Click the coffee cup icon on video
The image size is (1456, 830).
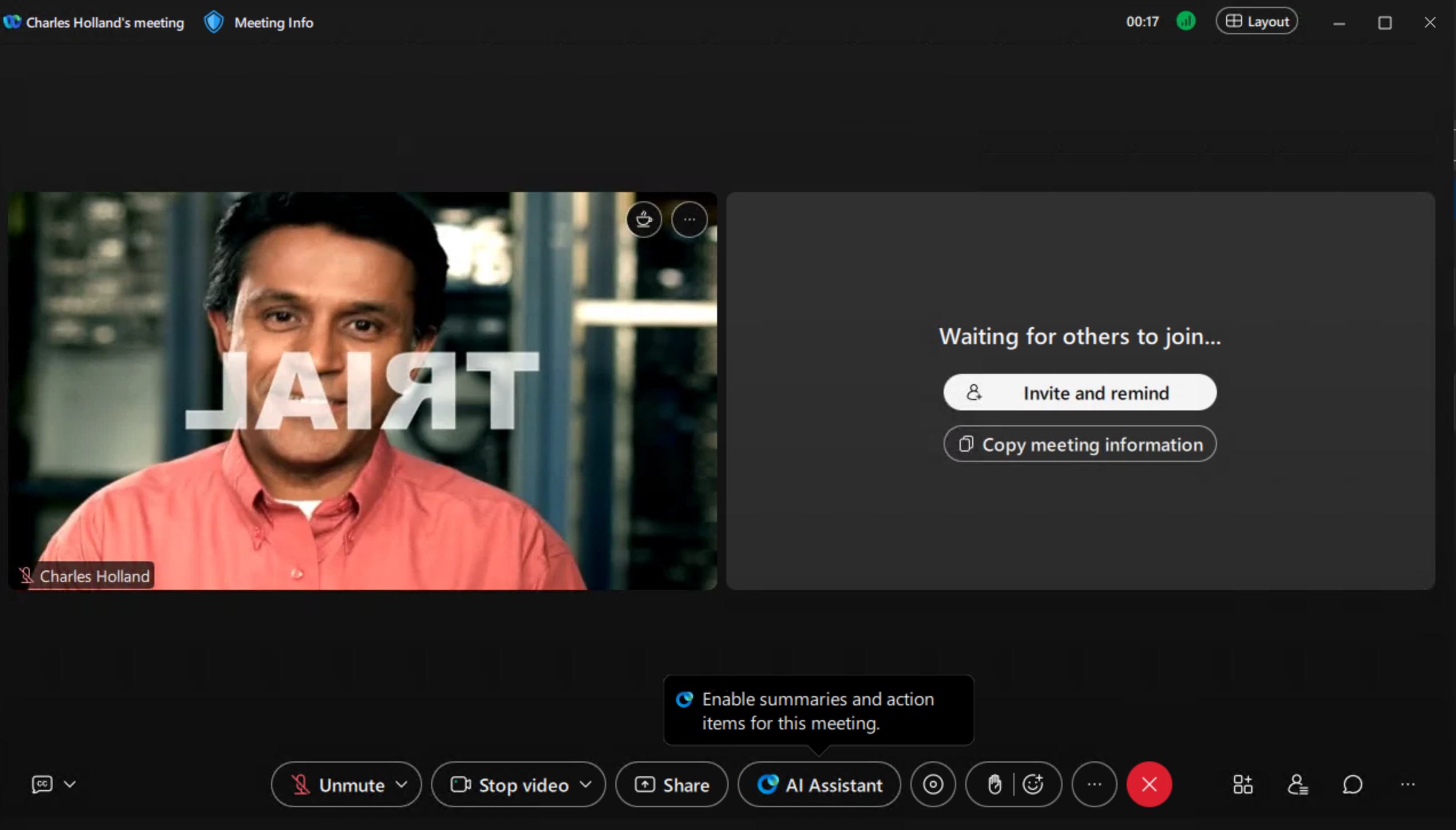tap(644, 219)
